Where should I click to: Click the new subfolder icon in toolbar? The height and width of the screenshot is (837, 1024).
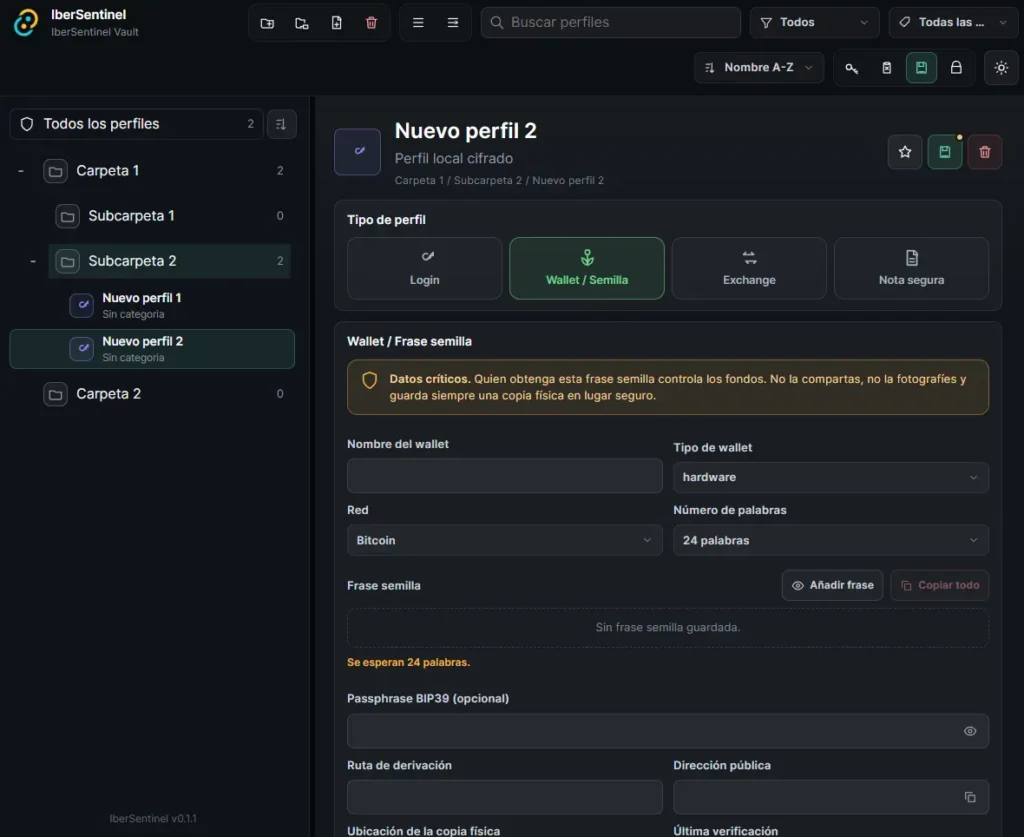pyautogui.click(x=302, y=23)
